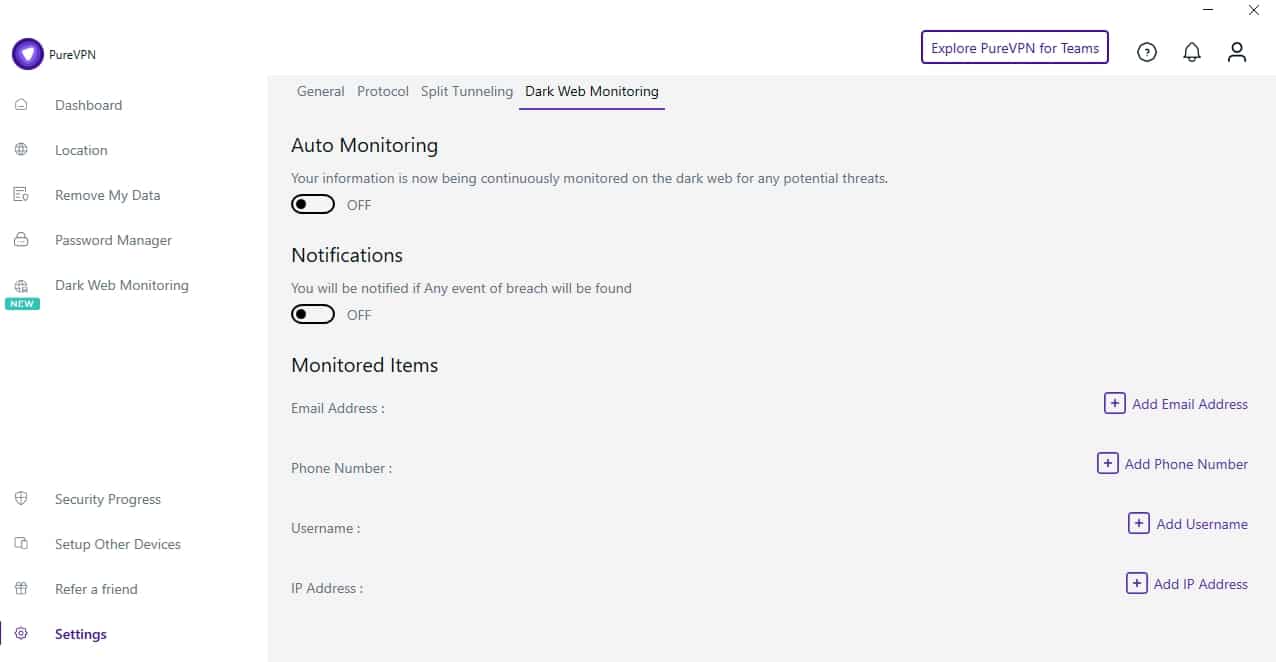Click the plus icon for Username
The height and width of the screenshot is (662, 1276).
[x=1139, y=523]
